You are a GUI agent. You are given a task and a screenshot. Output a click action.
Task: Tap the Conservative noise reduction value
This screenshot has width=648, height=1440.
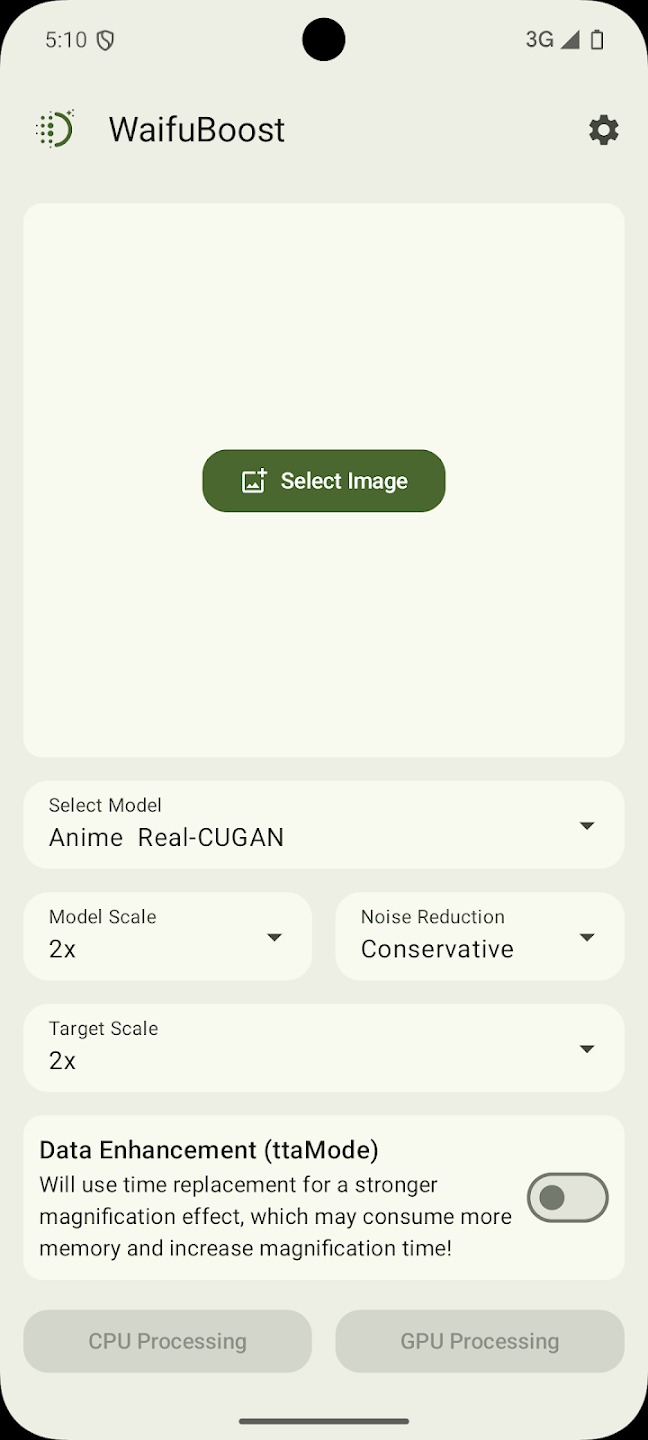[x=437, y=949]
